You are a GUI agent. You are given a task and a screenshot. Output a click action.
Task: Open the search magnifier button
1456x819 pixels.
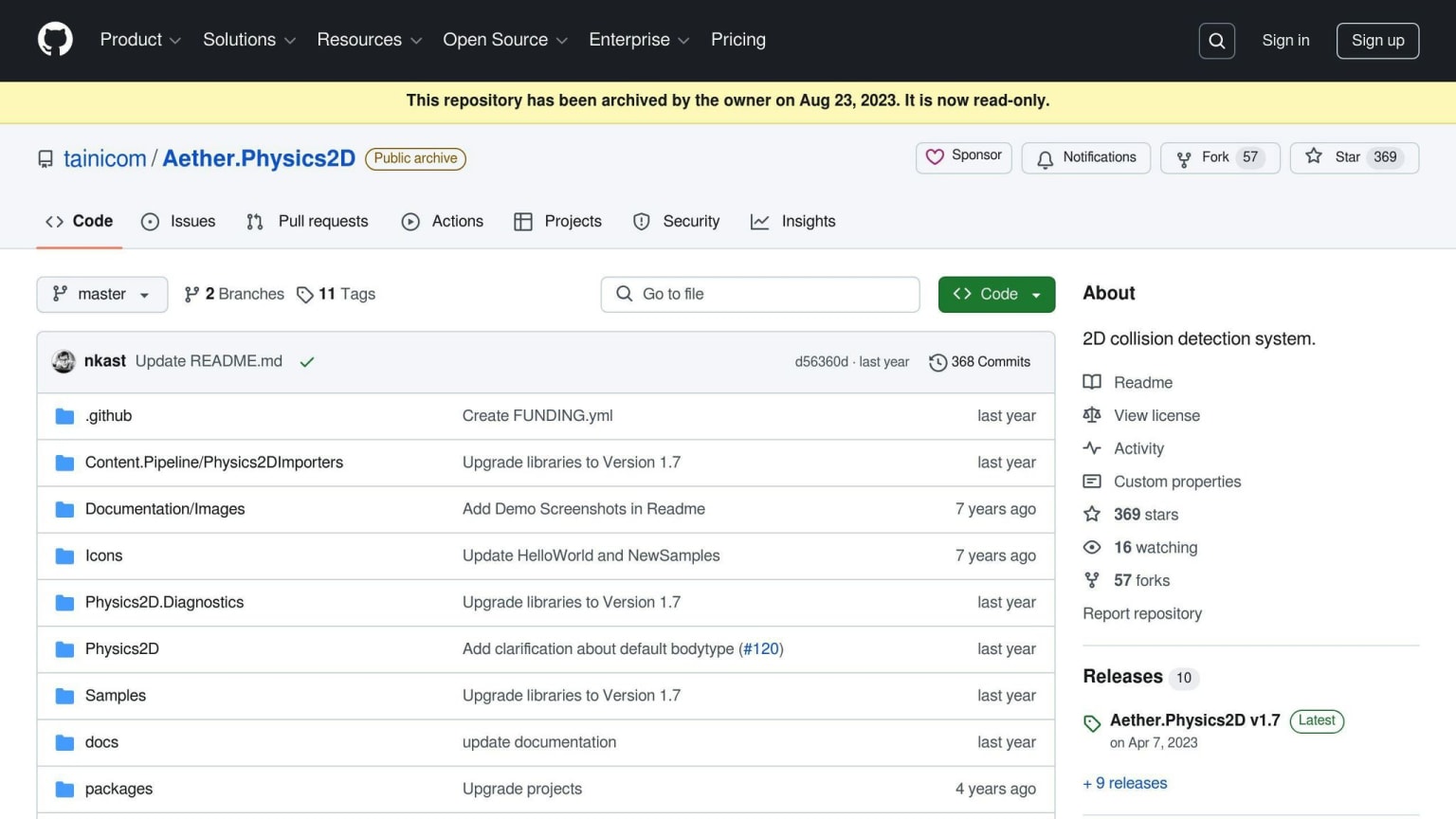coord(1216,41)
